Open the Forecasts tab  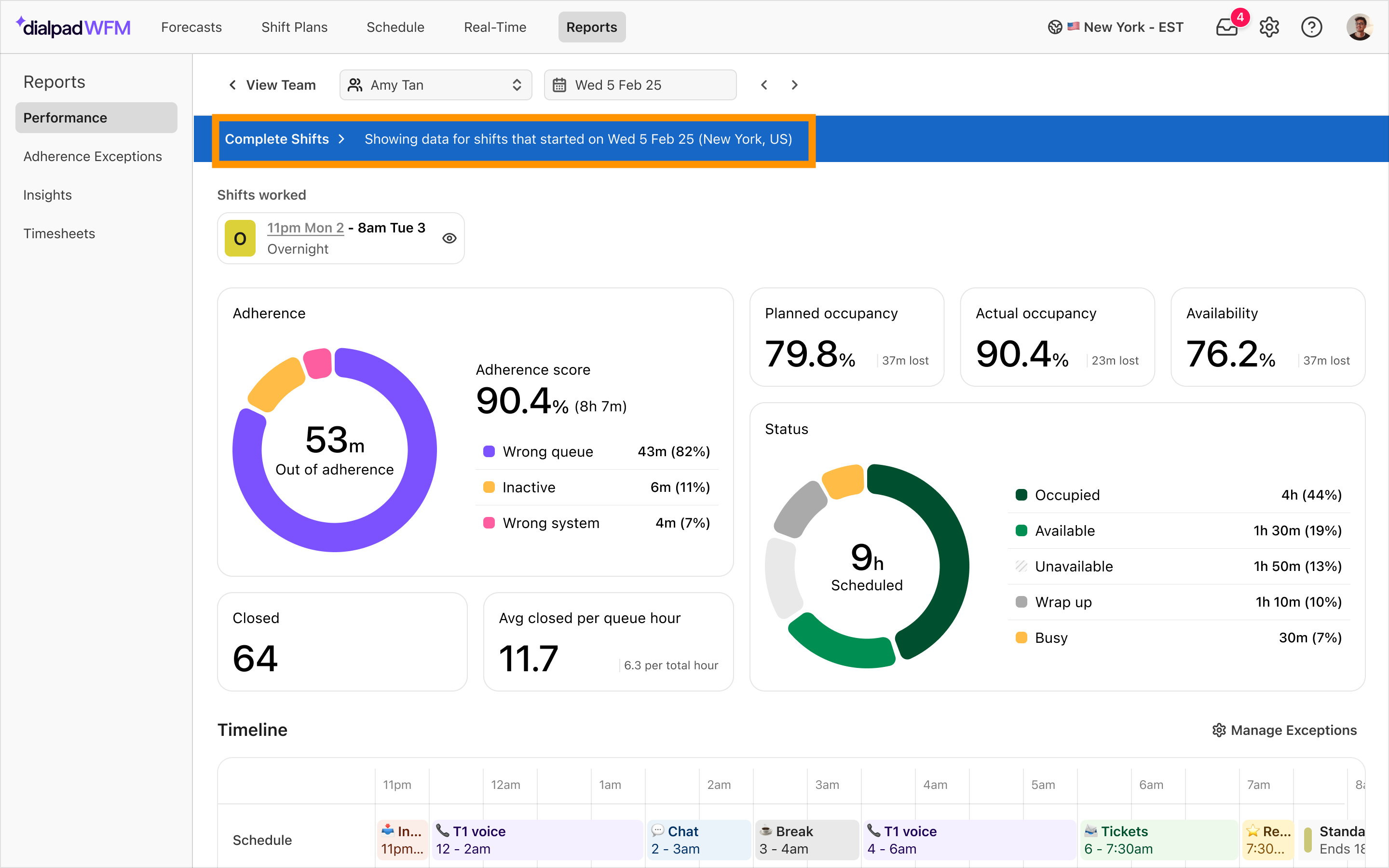click(x=191, y=27)
